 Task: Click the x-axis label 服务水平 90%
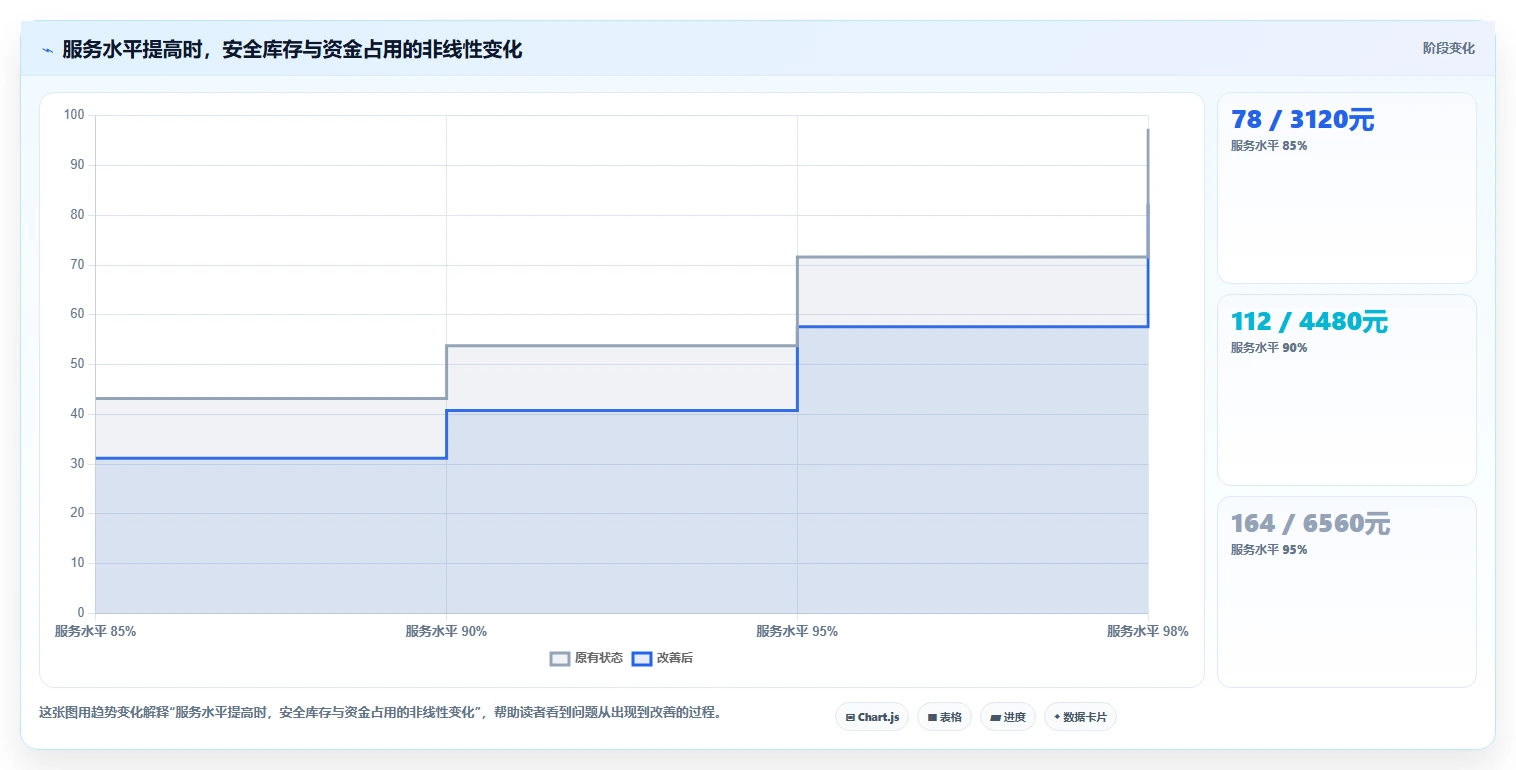(446, 632)
